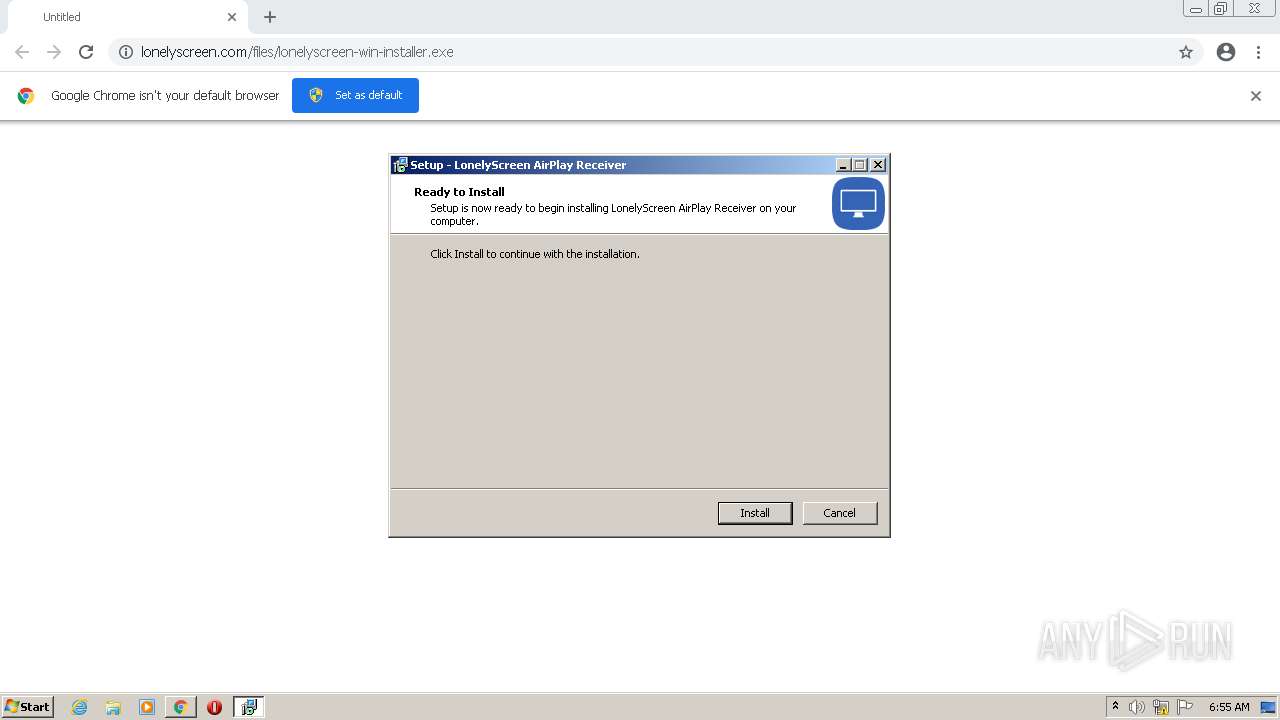Dismiss the default browser notification bar
Viewport: 1280px width, 720px height.
click(1256, 96)
